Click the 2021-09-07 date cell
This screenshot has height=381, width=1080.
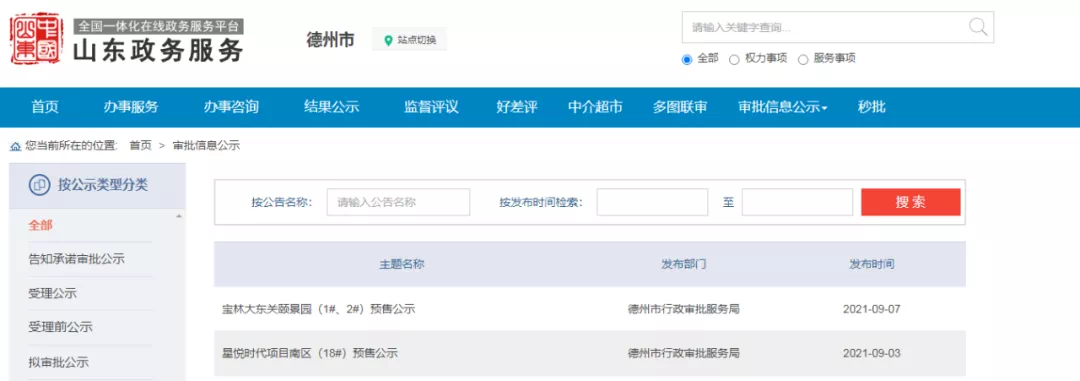pyautogui.click(x=871, y=309)
